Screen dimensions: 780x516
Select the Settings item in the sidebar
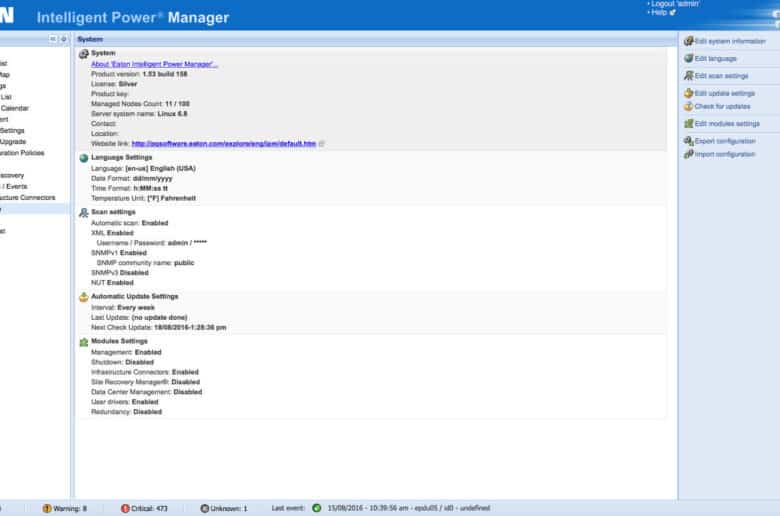tap(12, 130)
